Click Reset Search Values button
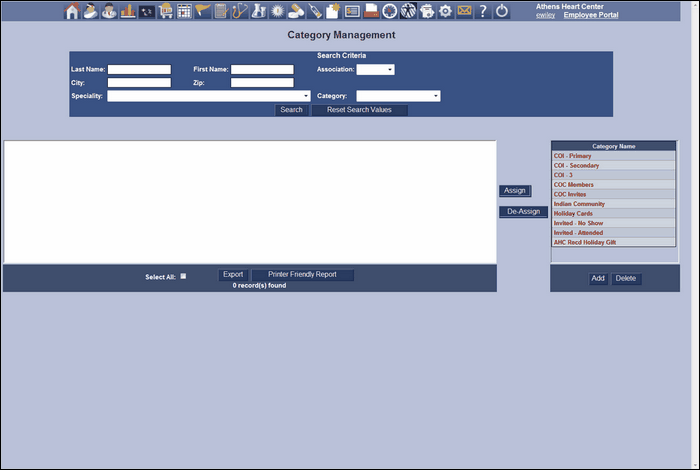700x470 pixels. pos(359,110)
